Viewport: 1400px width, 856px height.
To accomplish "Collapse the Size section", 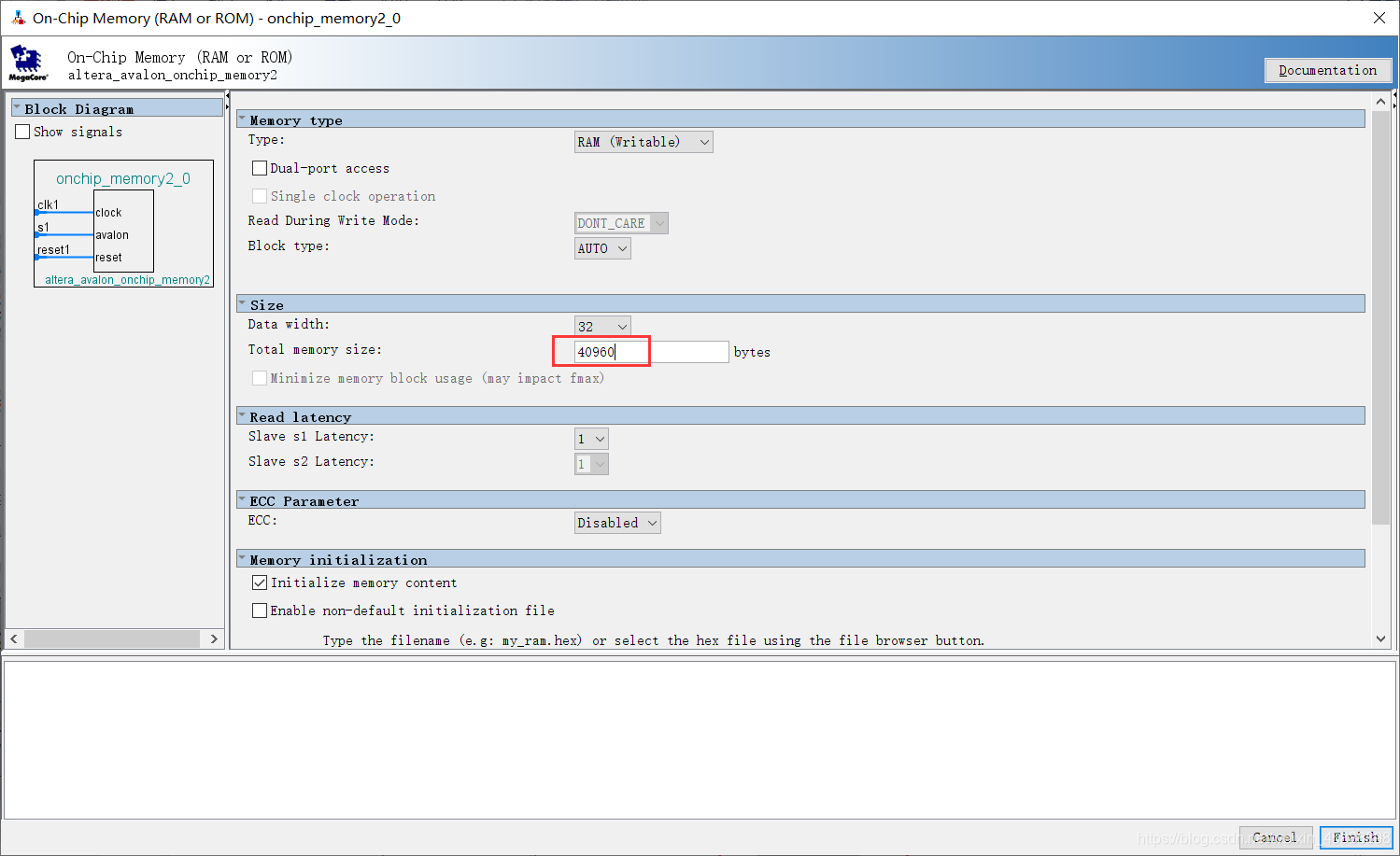I will [242, 304].
